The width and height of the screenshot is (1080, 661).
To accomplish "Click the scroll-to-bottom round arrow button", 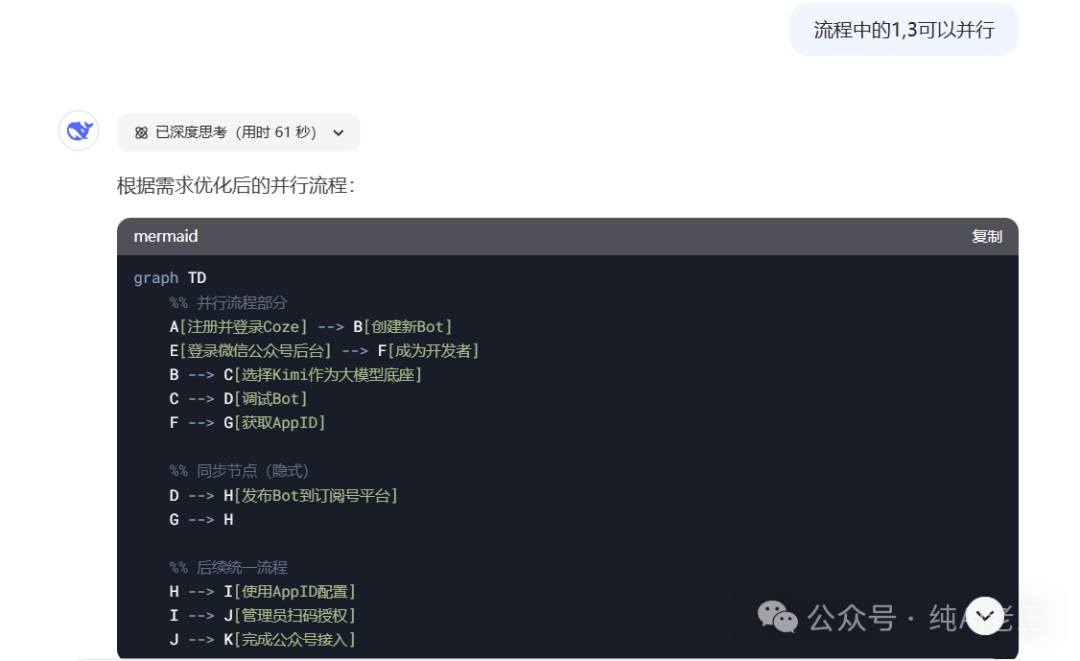I will tap(985, 616).
